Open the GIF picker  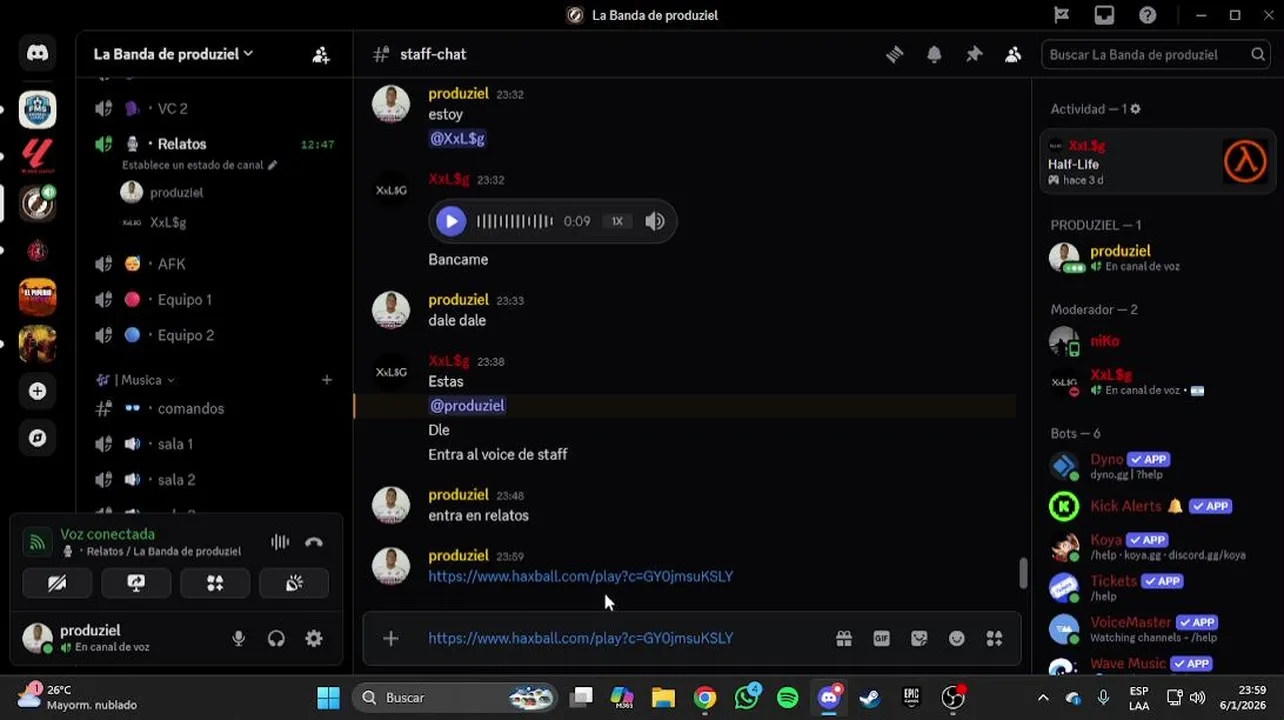click(881, 638)
